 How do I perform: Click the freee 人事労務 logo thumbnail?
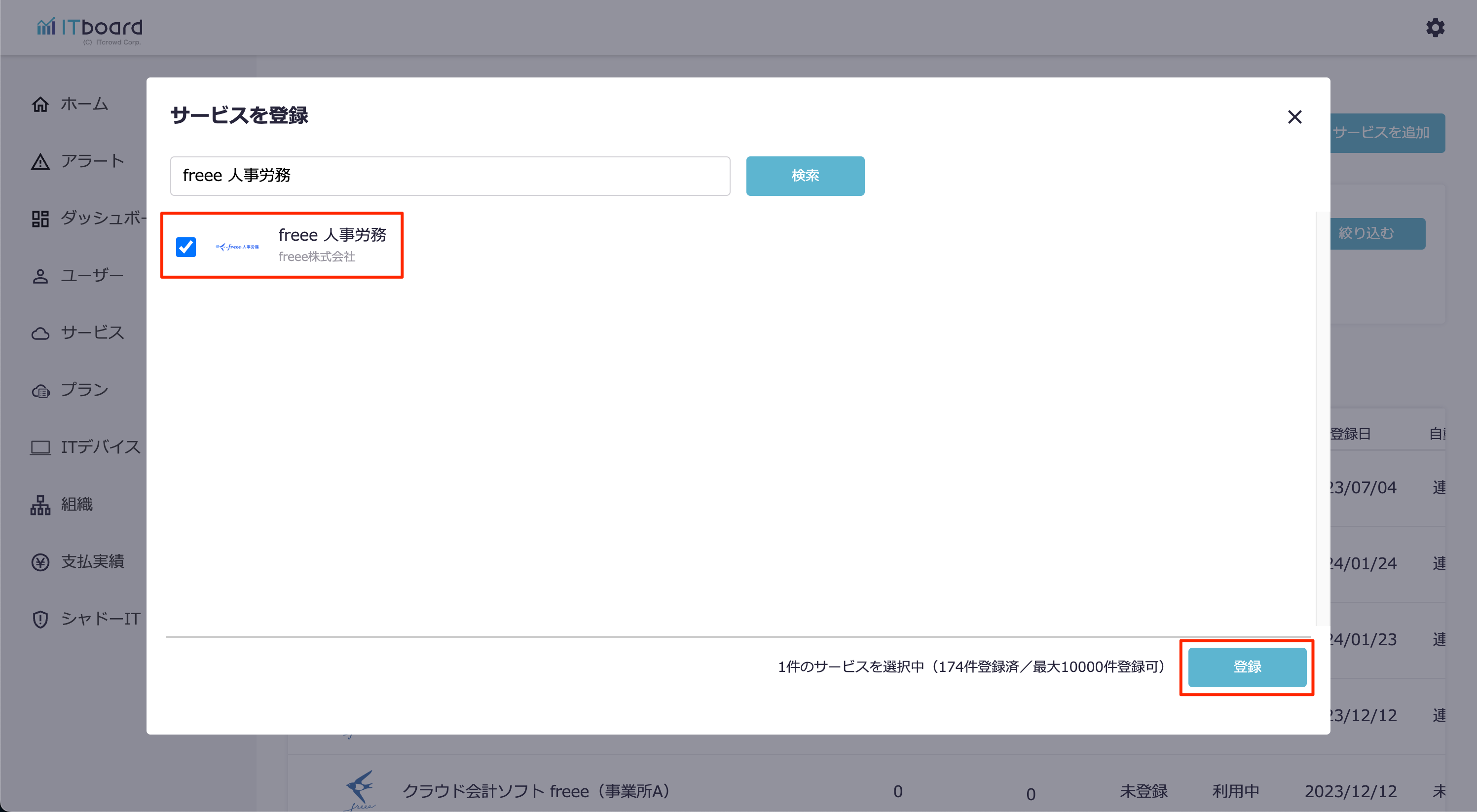point(237,247)
